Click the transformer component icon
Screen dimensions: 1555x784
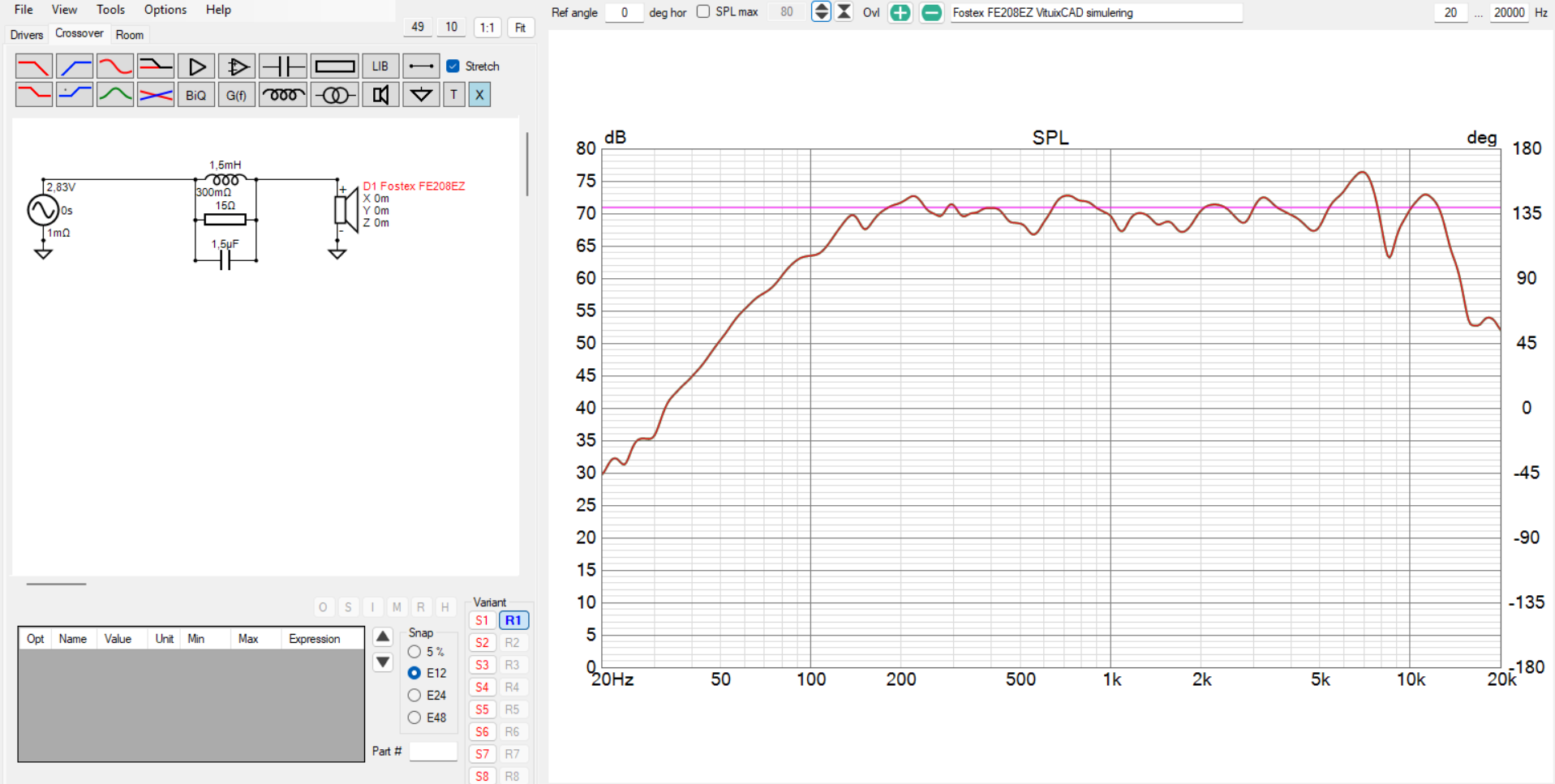pyautogui.click(x=334, y=95)
